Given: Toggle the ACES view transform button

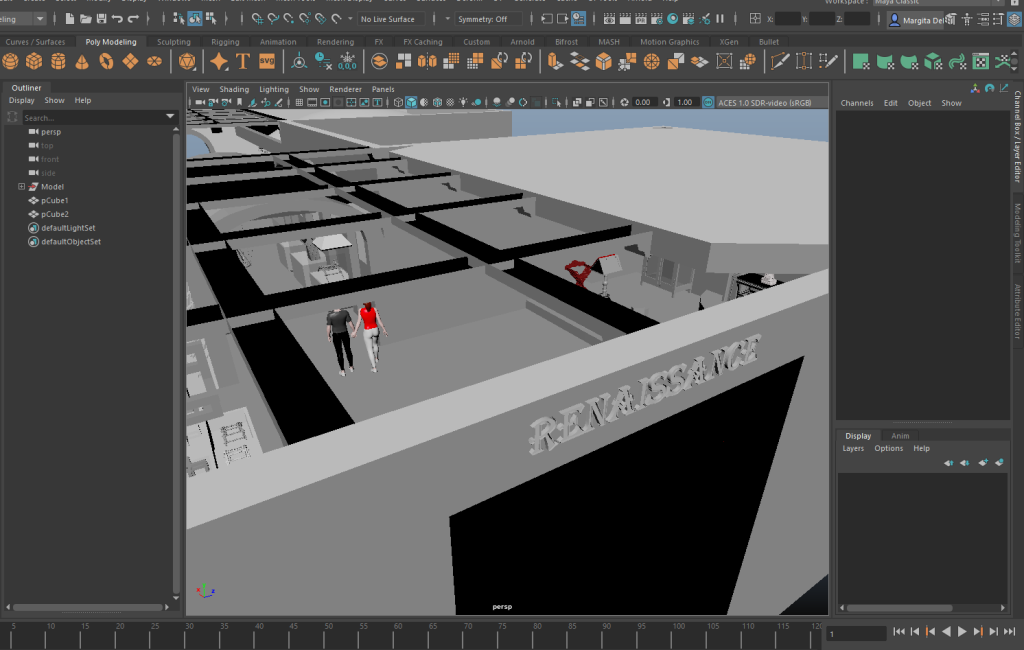Looking at the screenshot, I should point(708,103).
